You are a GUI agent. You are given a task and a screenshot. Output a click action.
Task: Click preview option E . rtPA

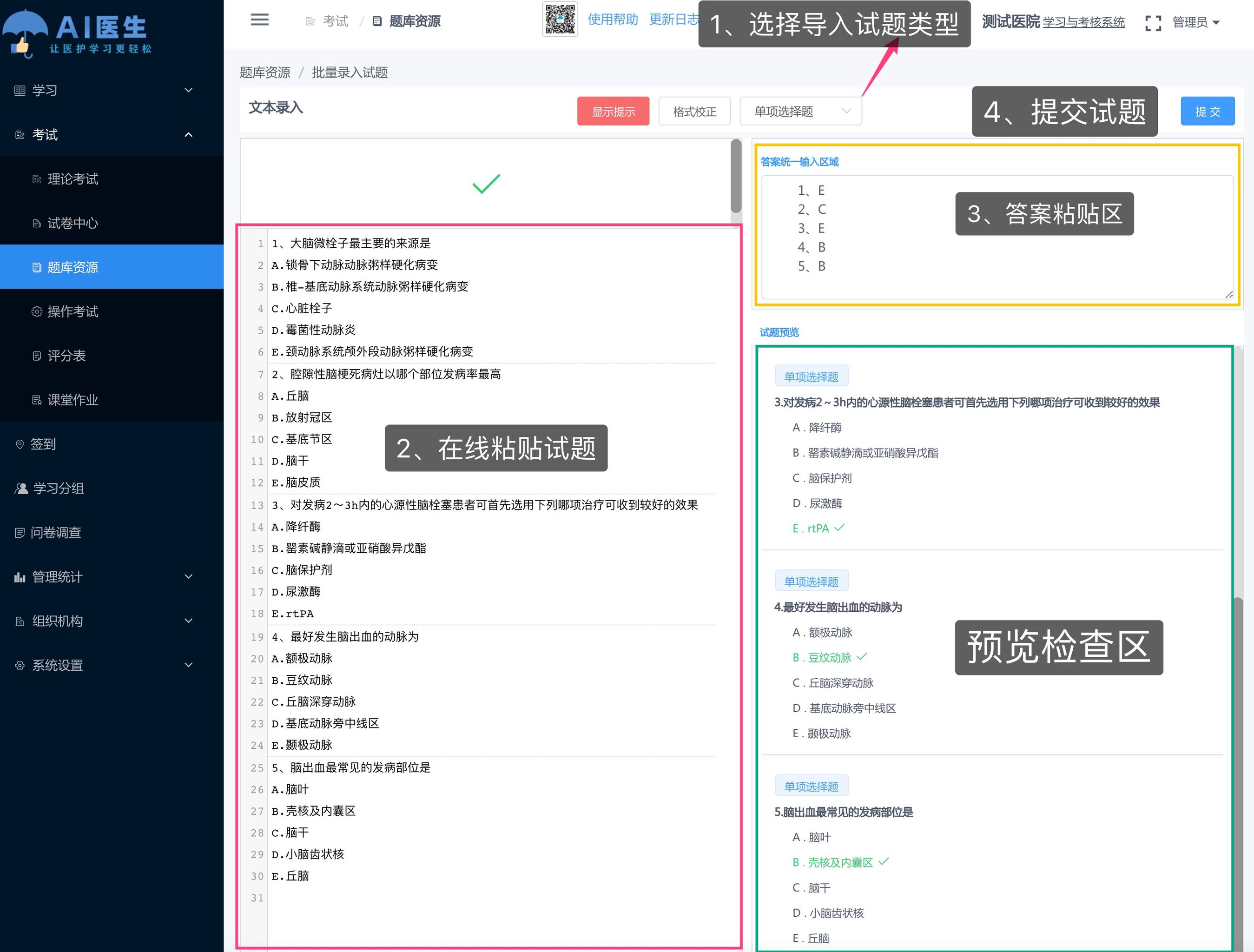coord(811,529)
